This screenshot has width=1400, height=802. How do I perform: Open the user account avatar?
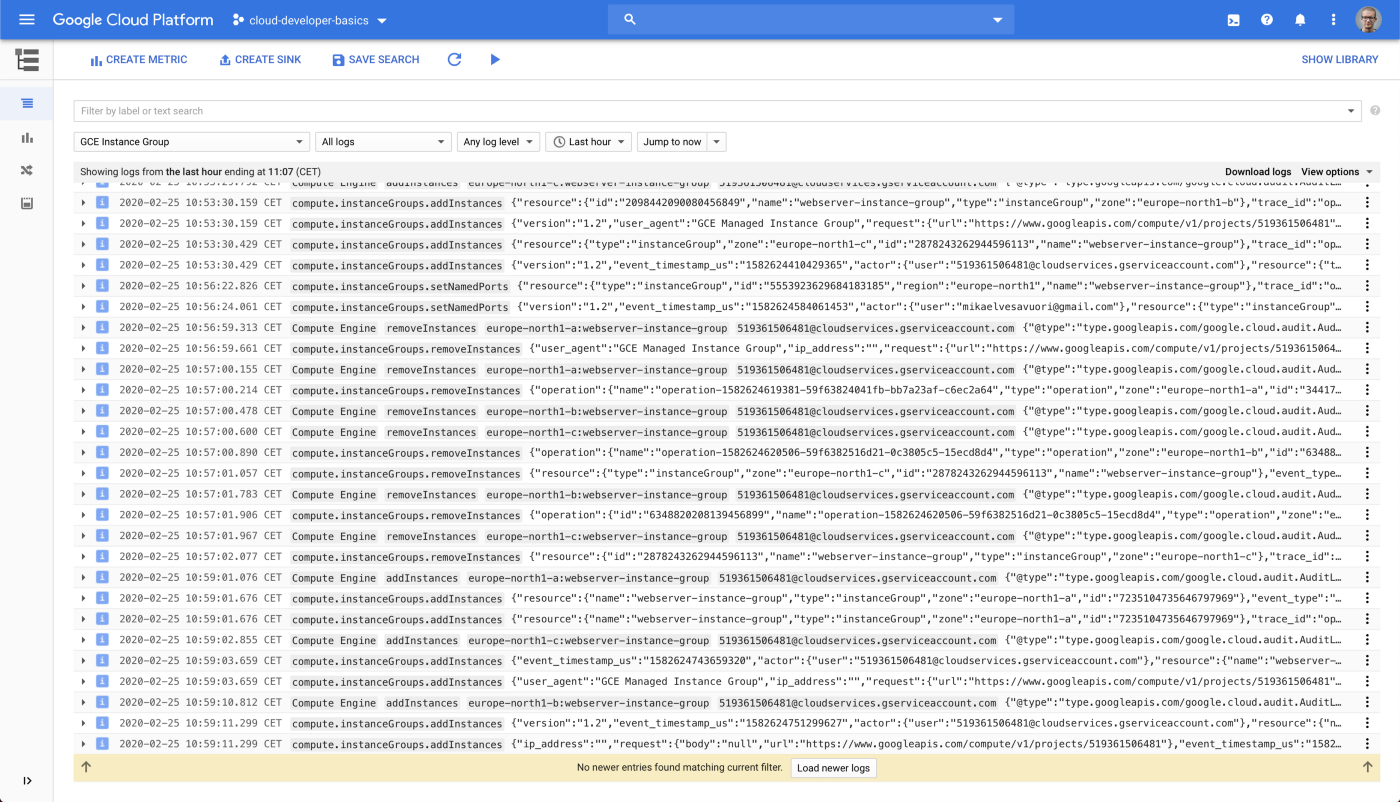(1367, 20)
